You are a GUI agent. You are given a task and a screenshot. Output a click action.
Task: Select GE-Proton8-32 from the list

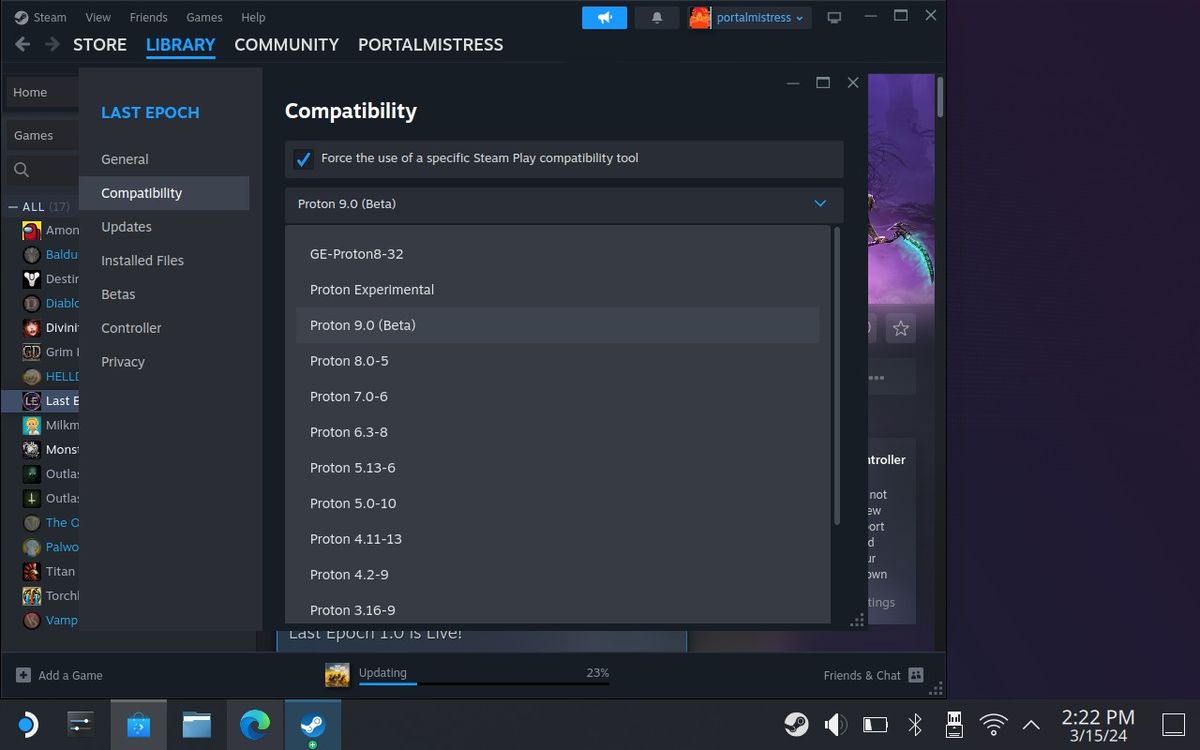(x=557, y=254)
